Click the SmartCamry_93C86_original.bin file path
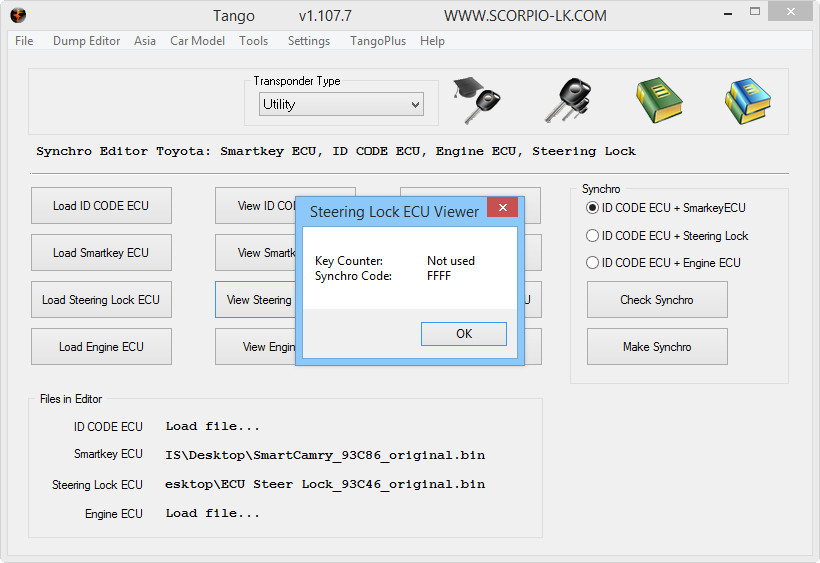The height and width of the screenshot is (563, 820). pyautogui.click(x=325, y=455)
